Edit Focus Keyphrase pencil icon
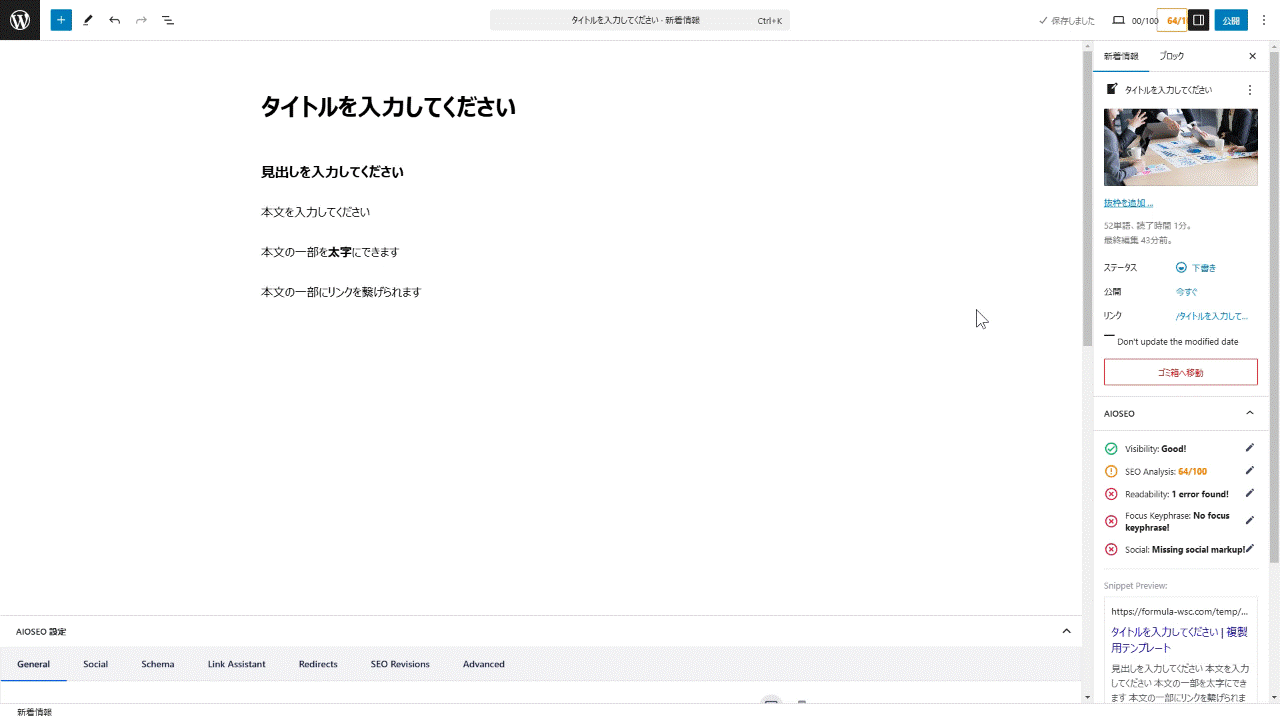 [x=1249, y=520]
